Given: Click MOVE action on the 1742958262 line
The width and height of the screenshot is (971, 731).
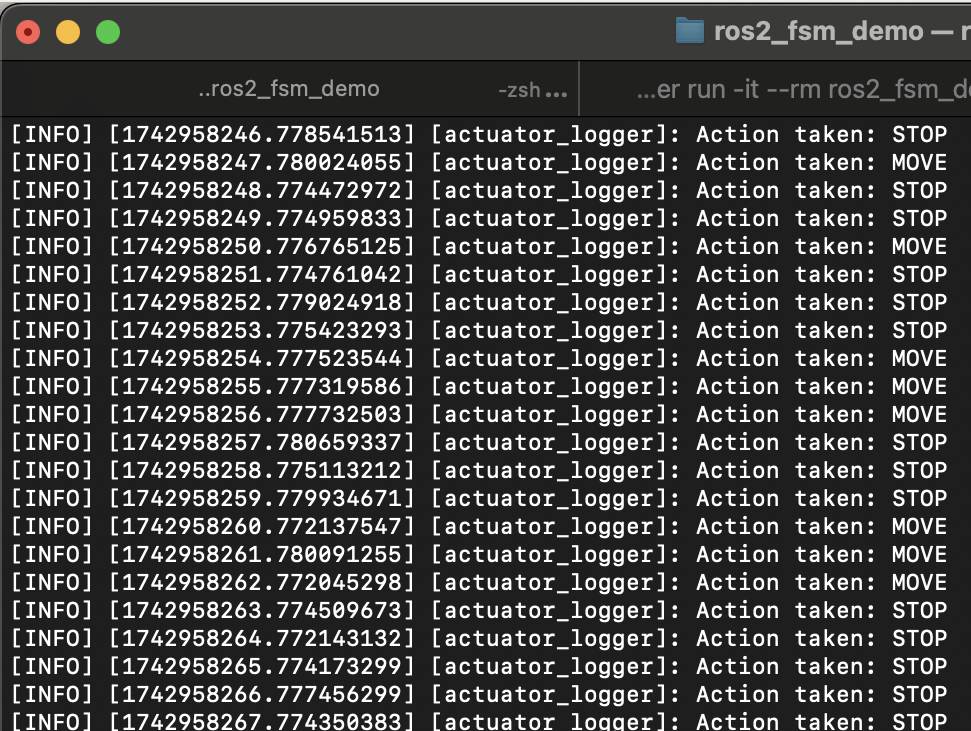Looking at the screenshot, I should coord(919,582).
